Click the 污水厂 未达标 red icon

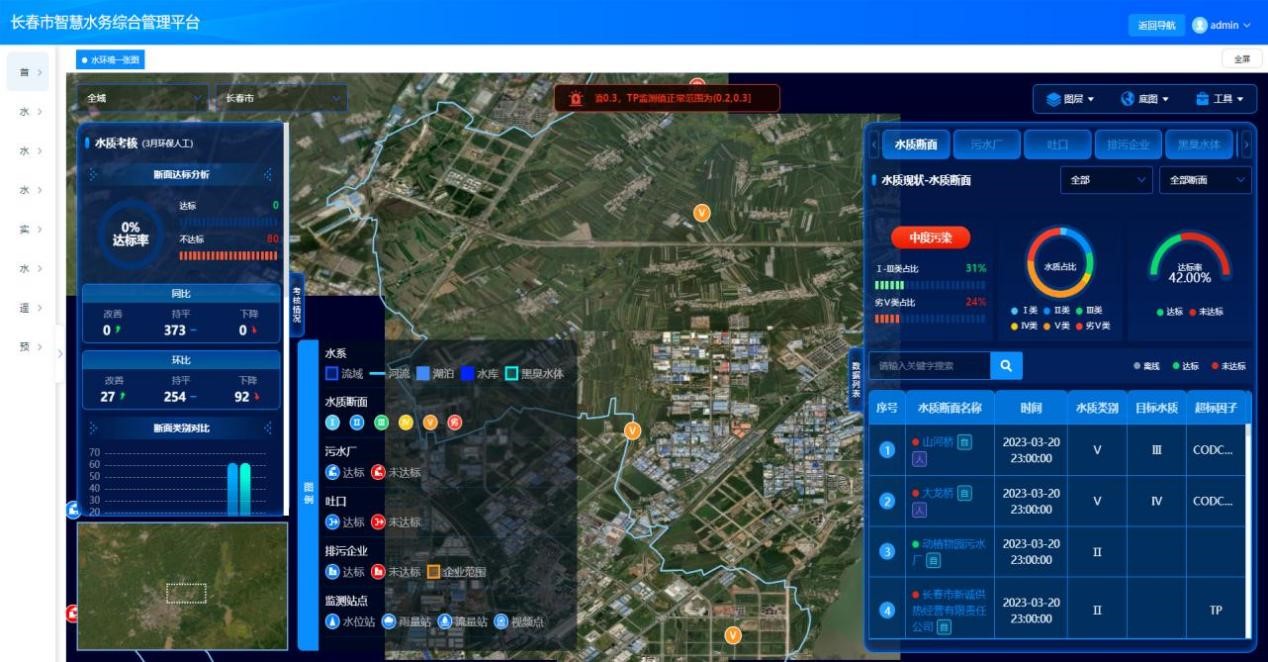point(378,472)
